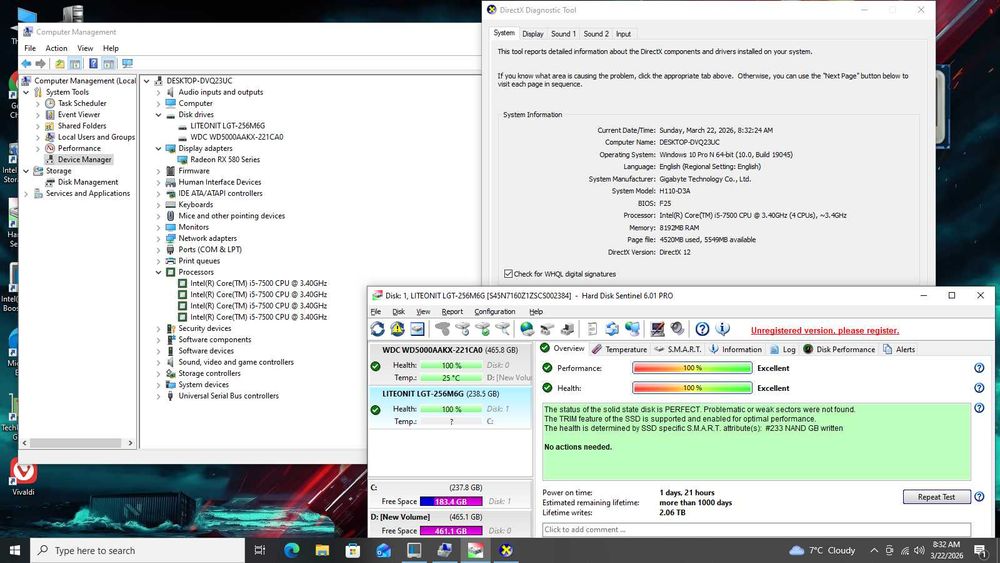Expand Services and Applications node
The width and height of the screenshot is (1000, 563).
point(26,194)
